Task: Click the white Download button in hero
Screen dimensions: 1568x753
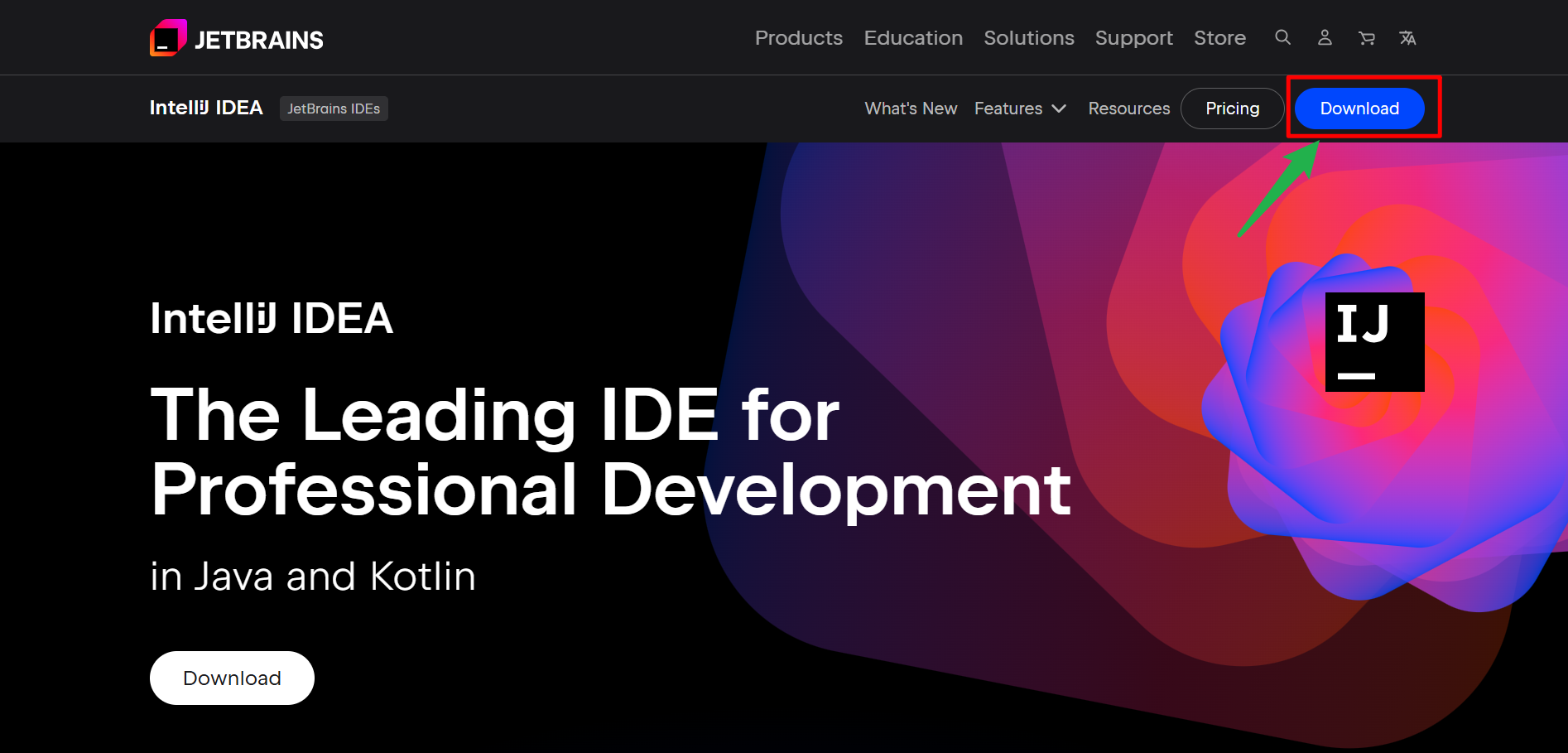Action: click(232, 678)
